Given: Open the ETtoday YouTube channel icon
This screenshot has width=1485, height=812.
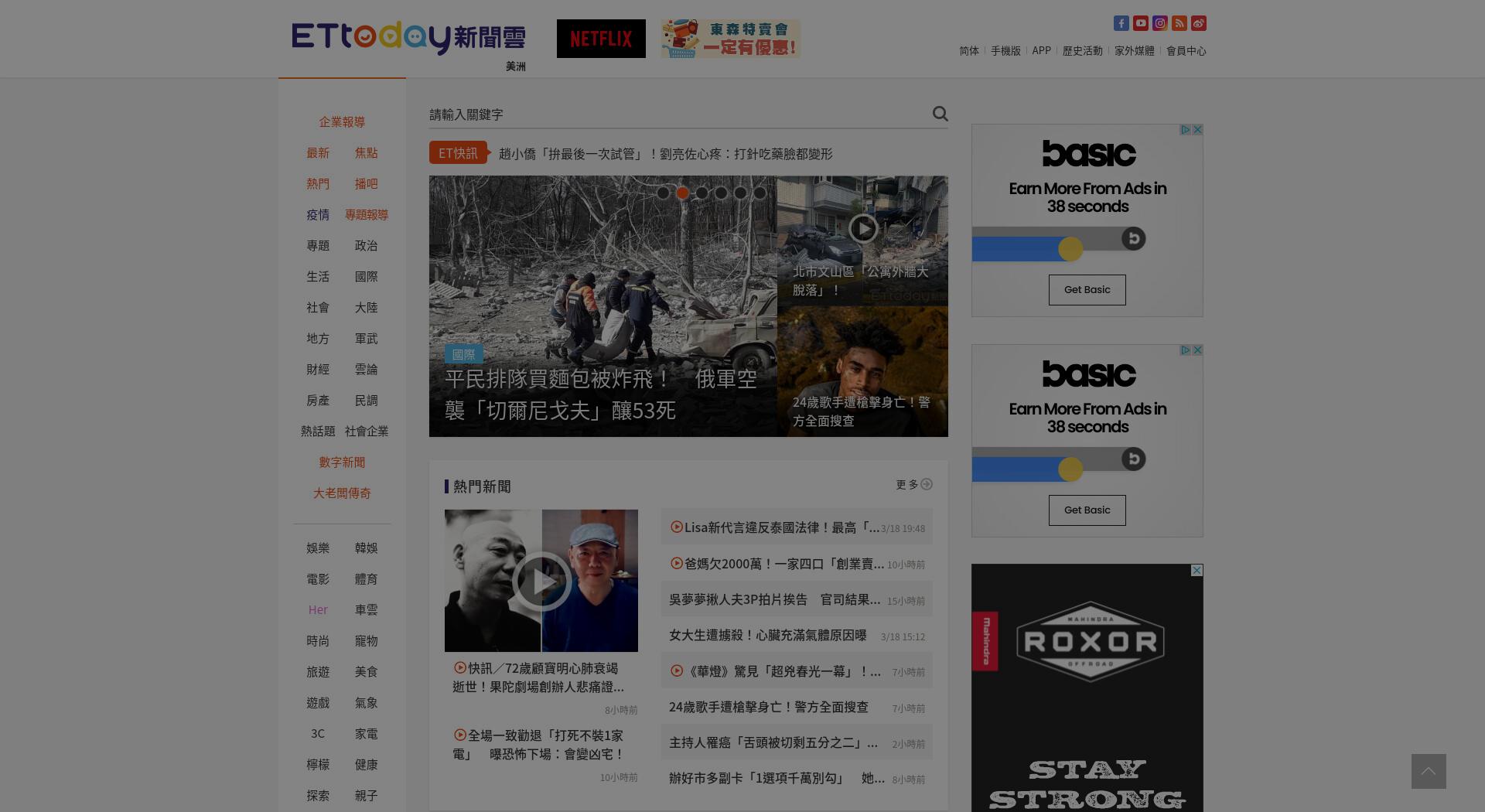Looking at the screenshot, I should click(x=1140, y=23).
